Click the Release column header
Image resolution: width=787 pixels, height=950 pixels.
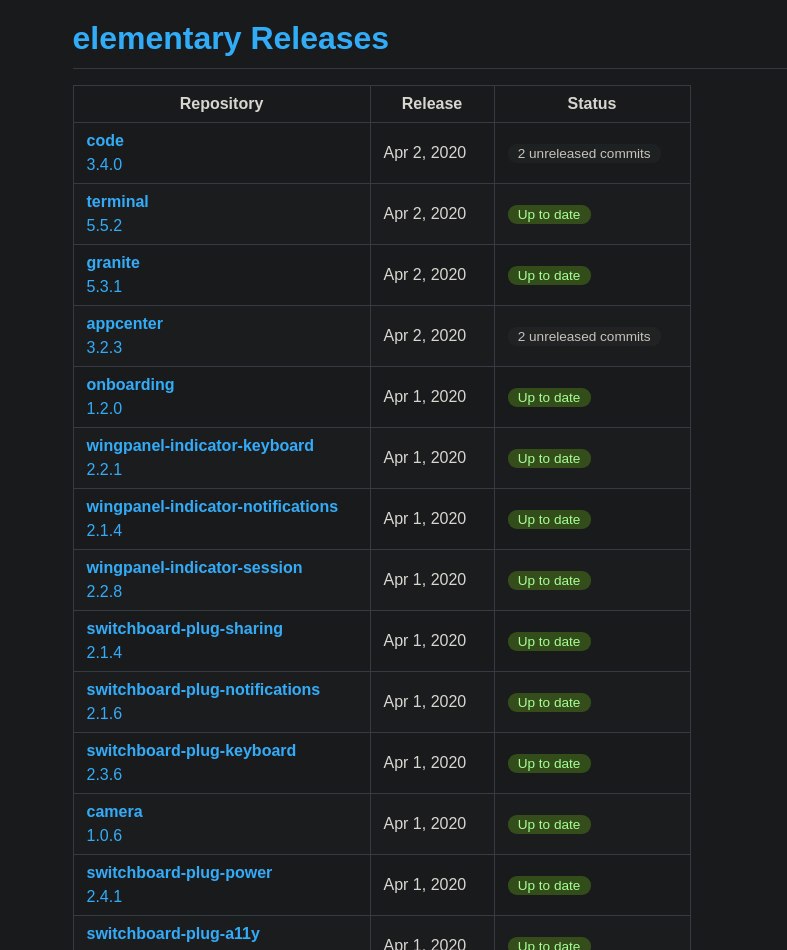[432, 104]
